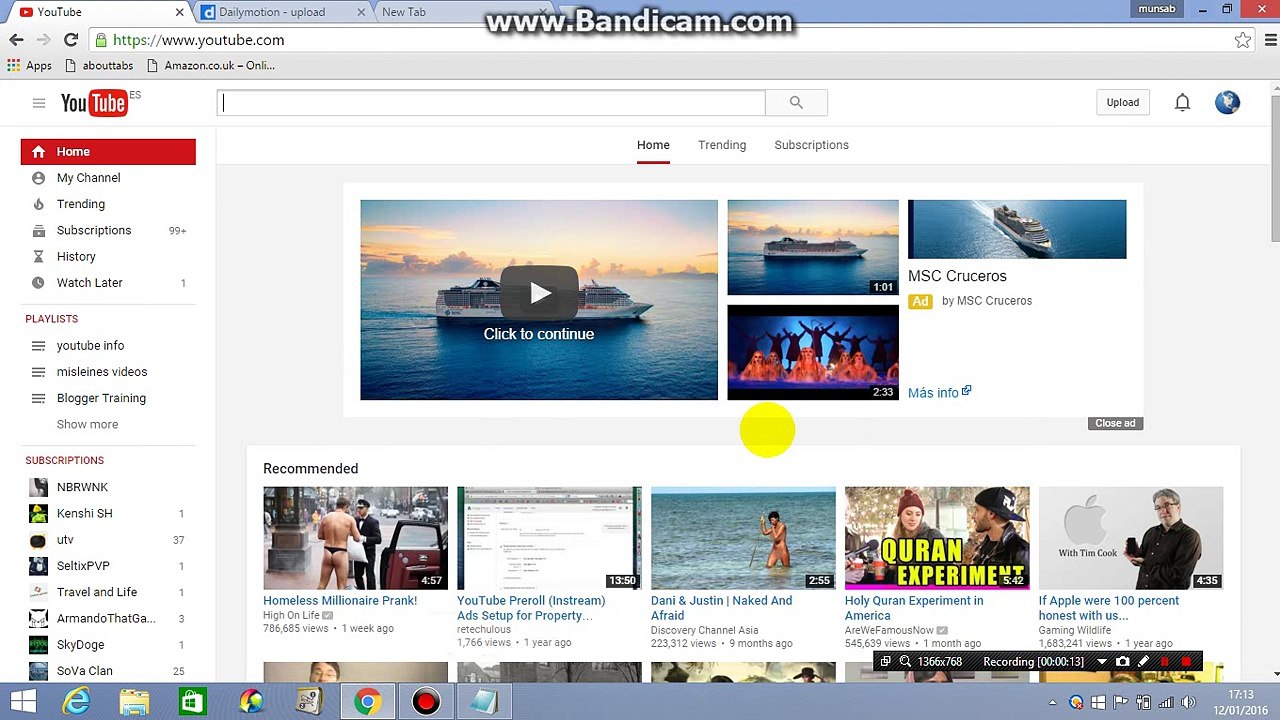1280x720 pixels.
Task: Open the notifications bell
Action: click(1182, 102)
